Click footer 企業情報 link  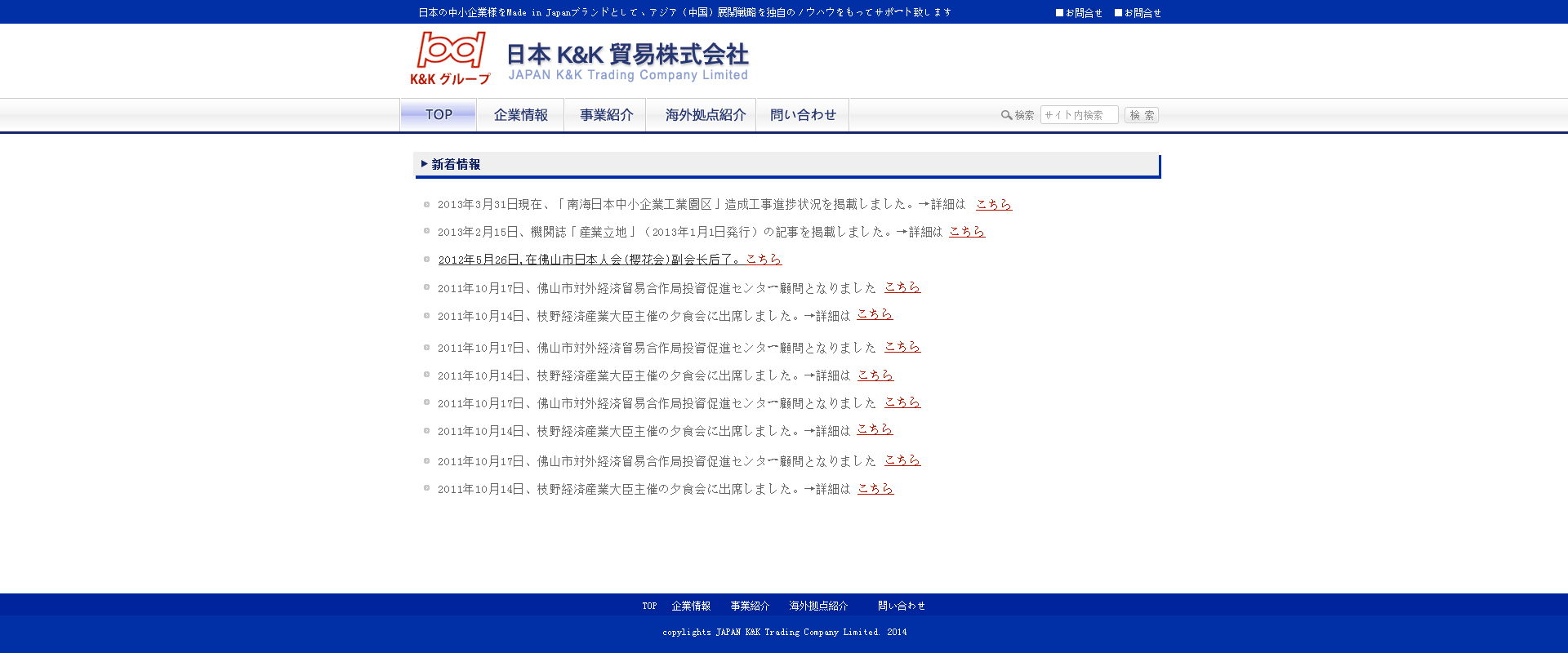[x=691, y=606]
